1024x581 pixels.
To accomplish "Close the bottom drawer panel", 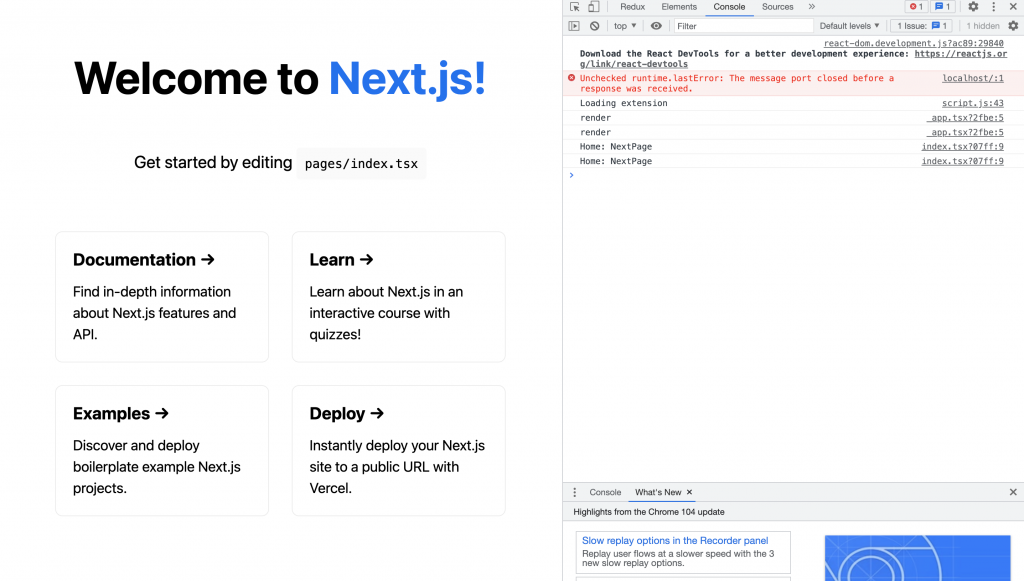I will point(1013,492).
